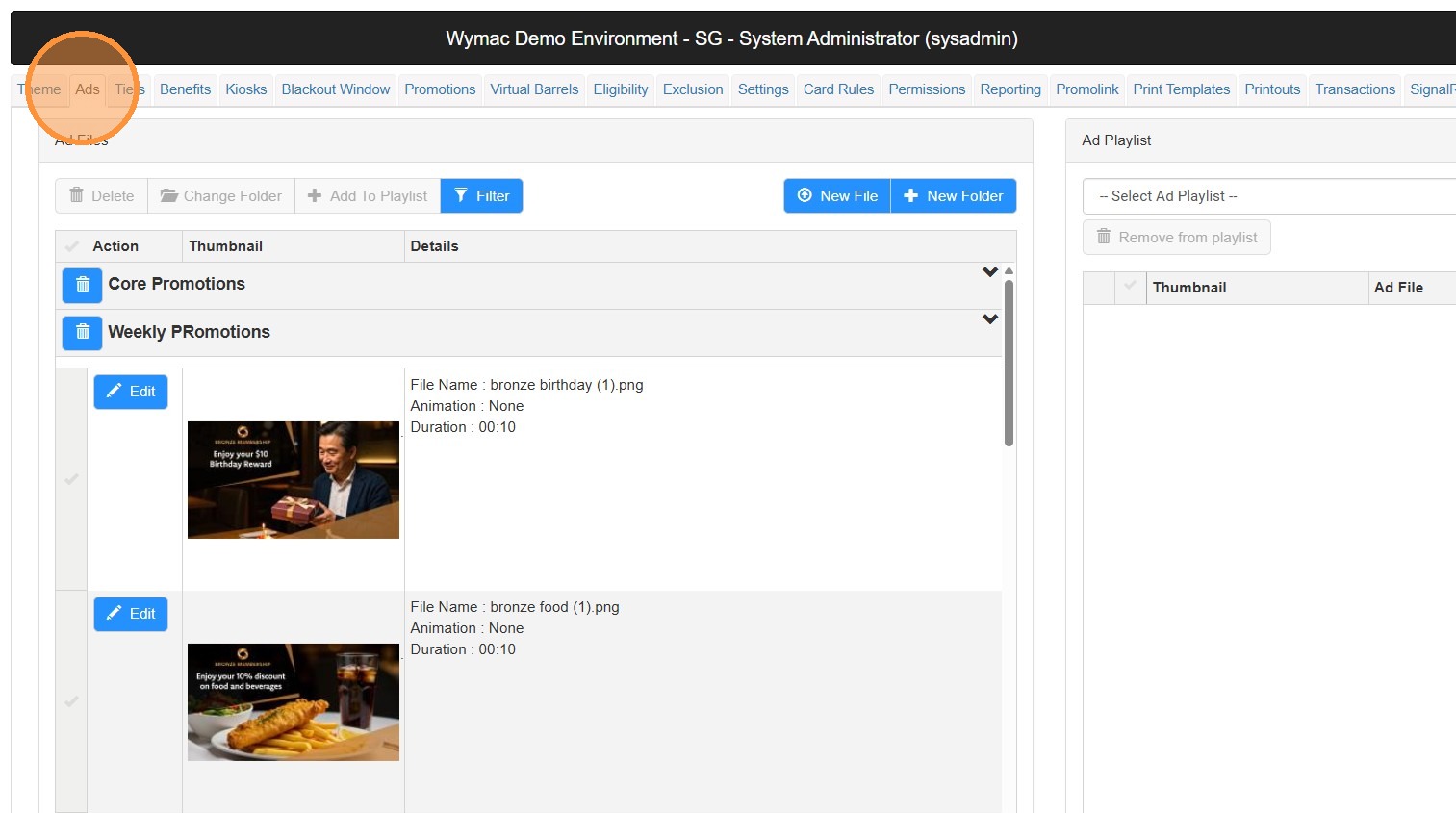Viewport: 1456px width, 813px height.
Task: Click the Delete trash button in toolbar
Action: [101, 196]
